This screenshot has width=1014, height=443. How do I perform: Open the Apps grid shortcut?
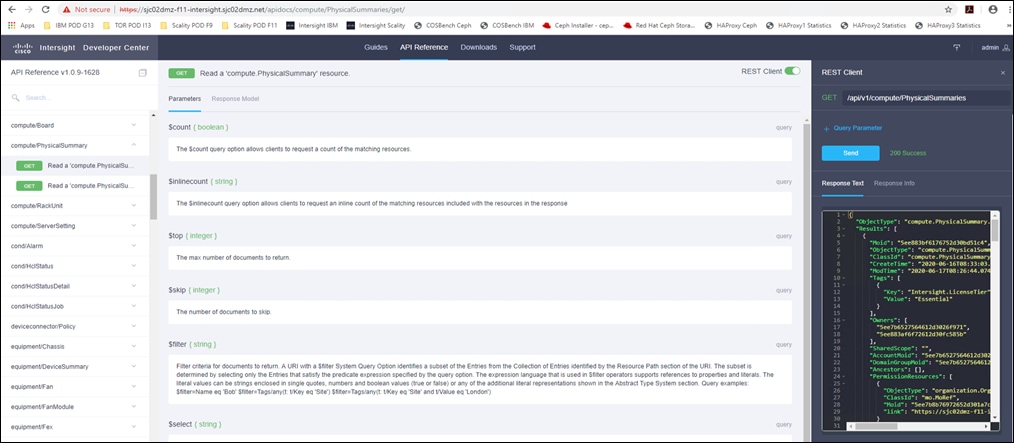click(x=22, y=26)
